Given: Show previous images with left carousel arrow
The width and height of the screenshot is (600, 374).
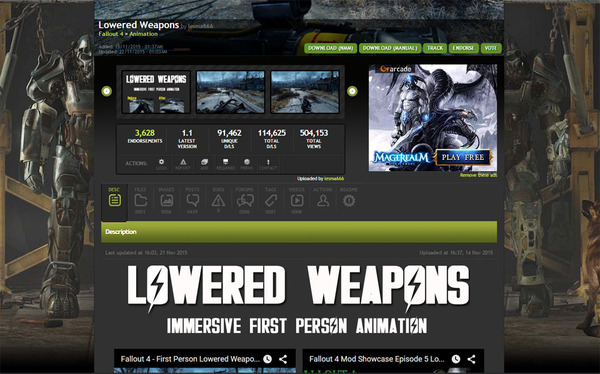Looking at the screenshot, I should pyautogui.click(x=106, y=91).
